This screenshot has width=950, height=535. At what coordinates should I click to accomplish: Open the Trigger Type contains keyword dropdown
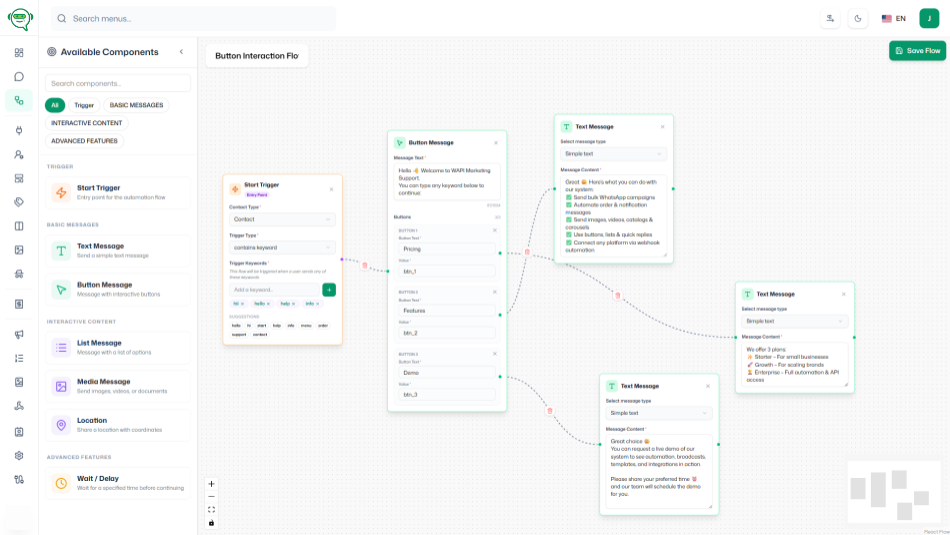tap(282, 248)
